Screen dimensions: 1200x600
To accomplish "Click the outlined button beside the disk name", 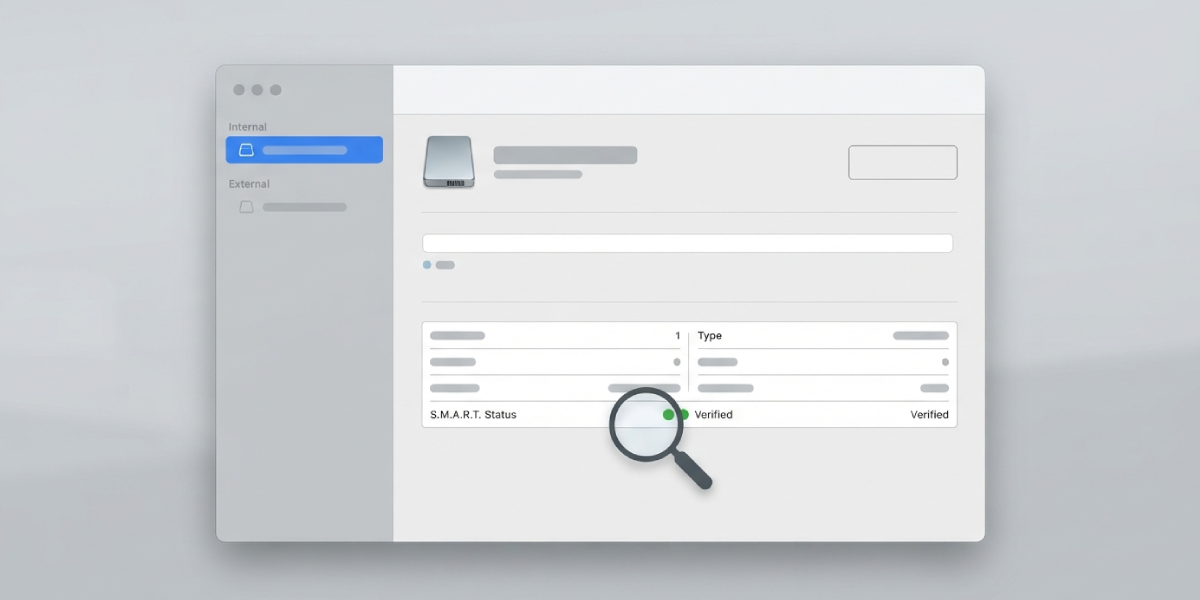I will (903, 162).
